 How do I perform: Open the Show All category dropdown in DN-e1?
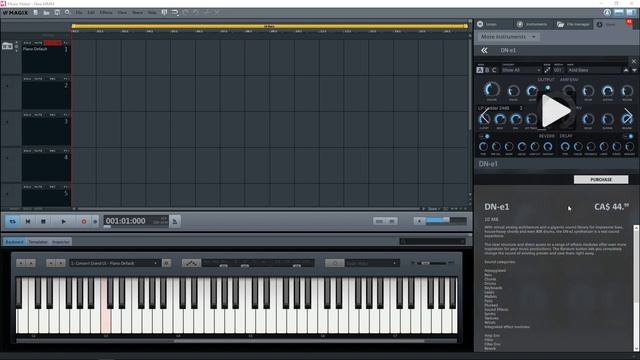point(521,70)
